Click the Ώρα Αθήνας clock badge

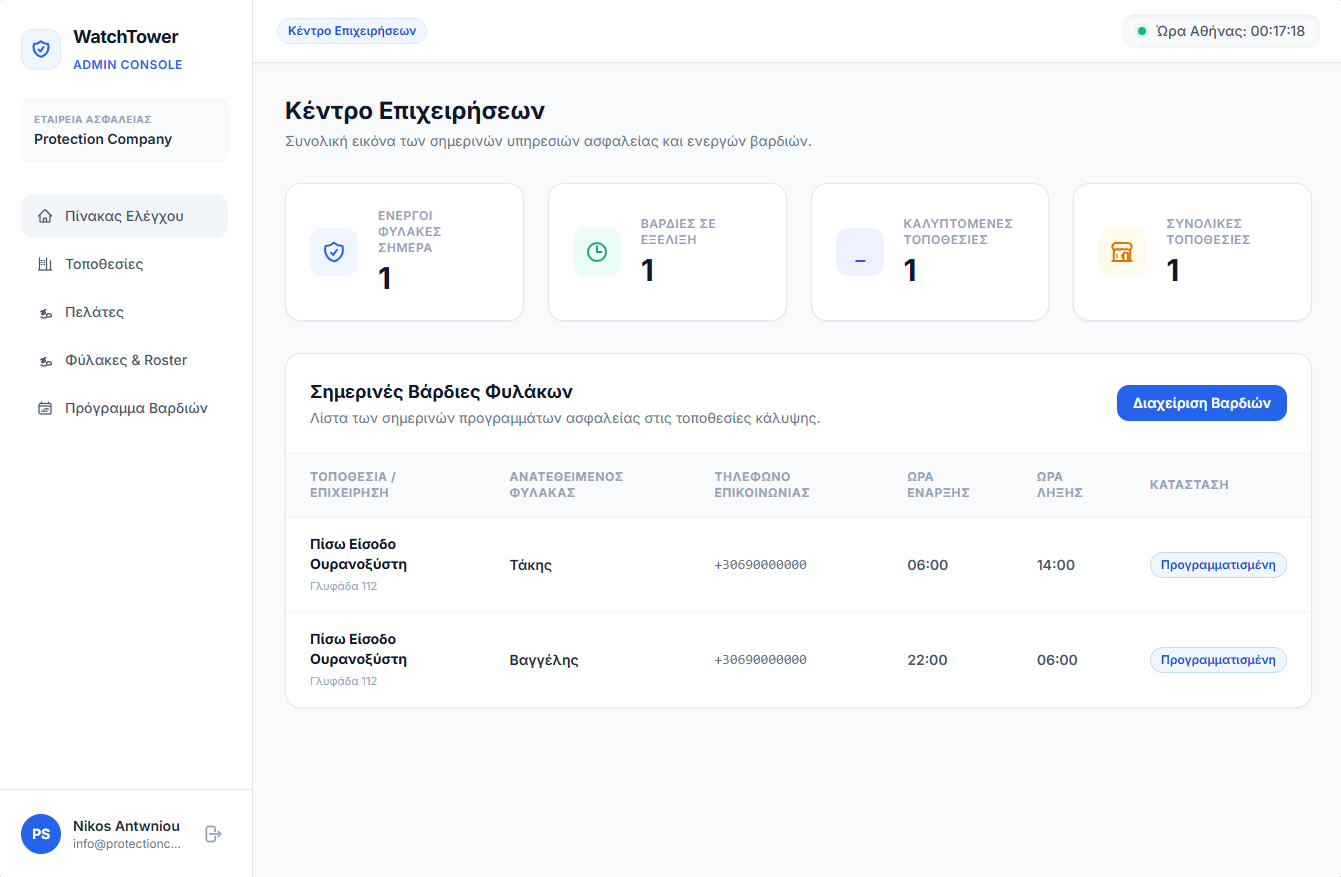(1221, 31)
